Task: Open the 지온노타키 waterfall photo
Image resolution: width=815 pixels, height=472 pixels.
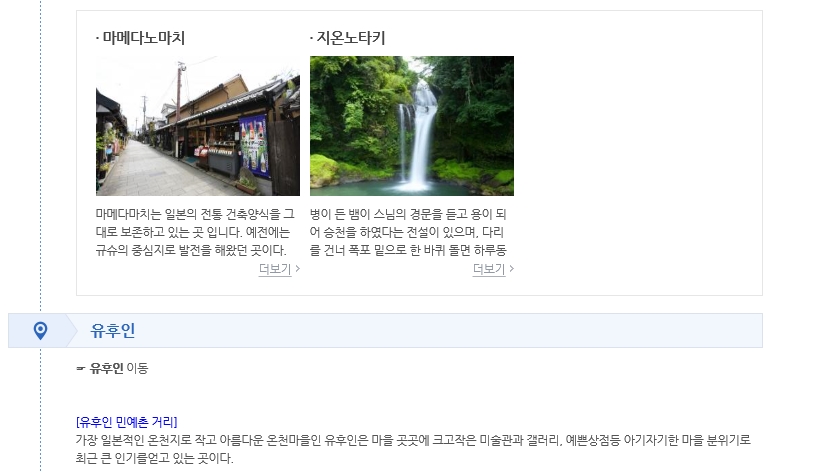Action: click(x=412, y=126)
